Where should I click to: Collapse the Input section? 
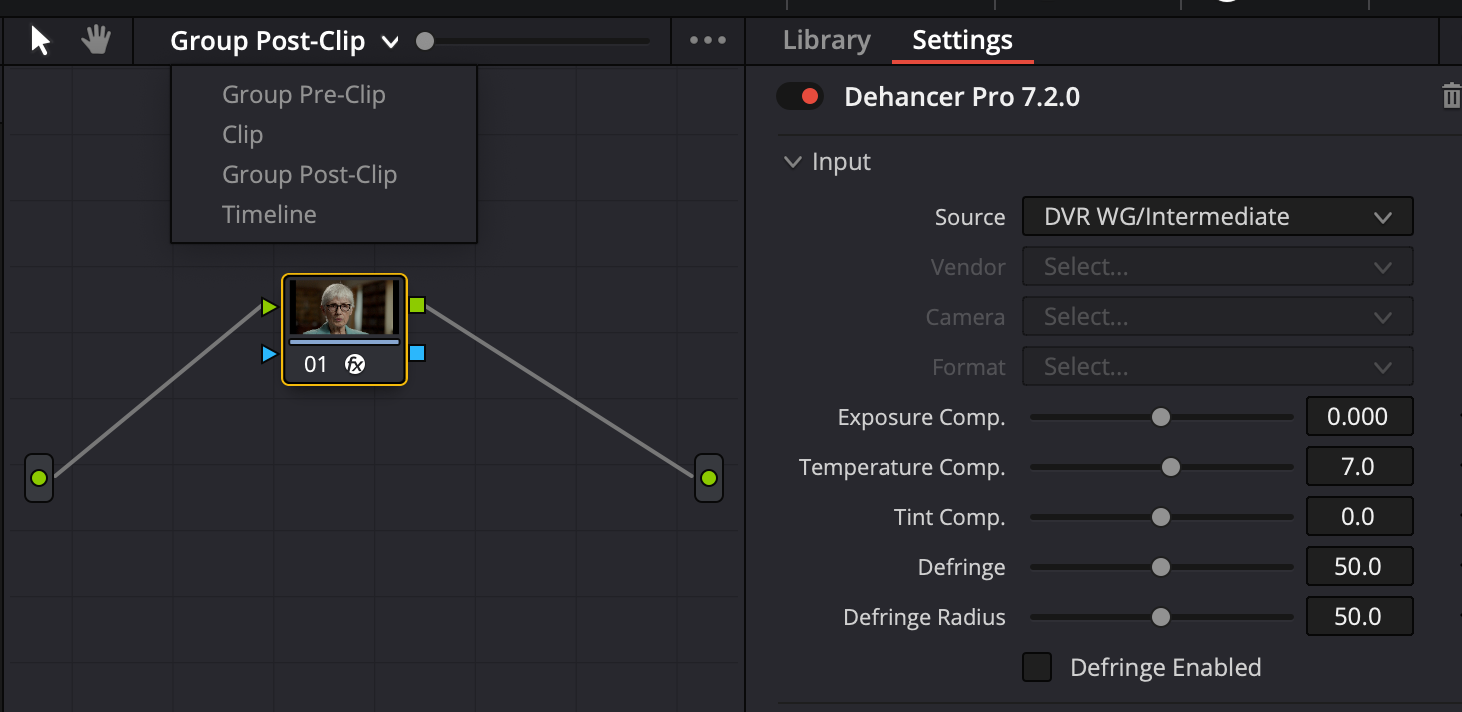coord(793,162)
